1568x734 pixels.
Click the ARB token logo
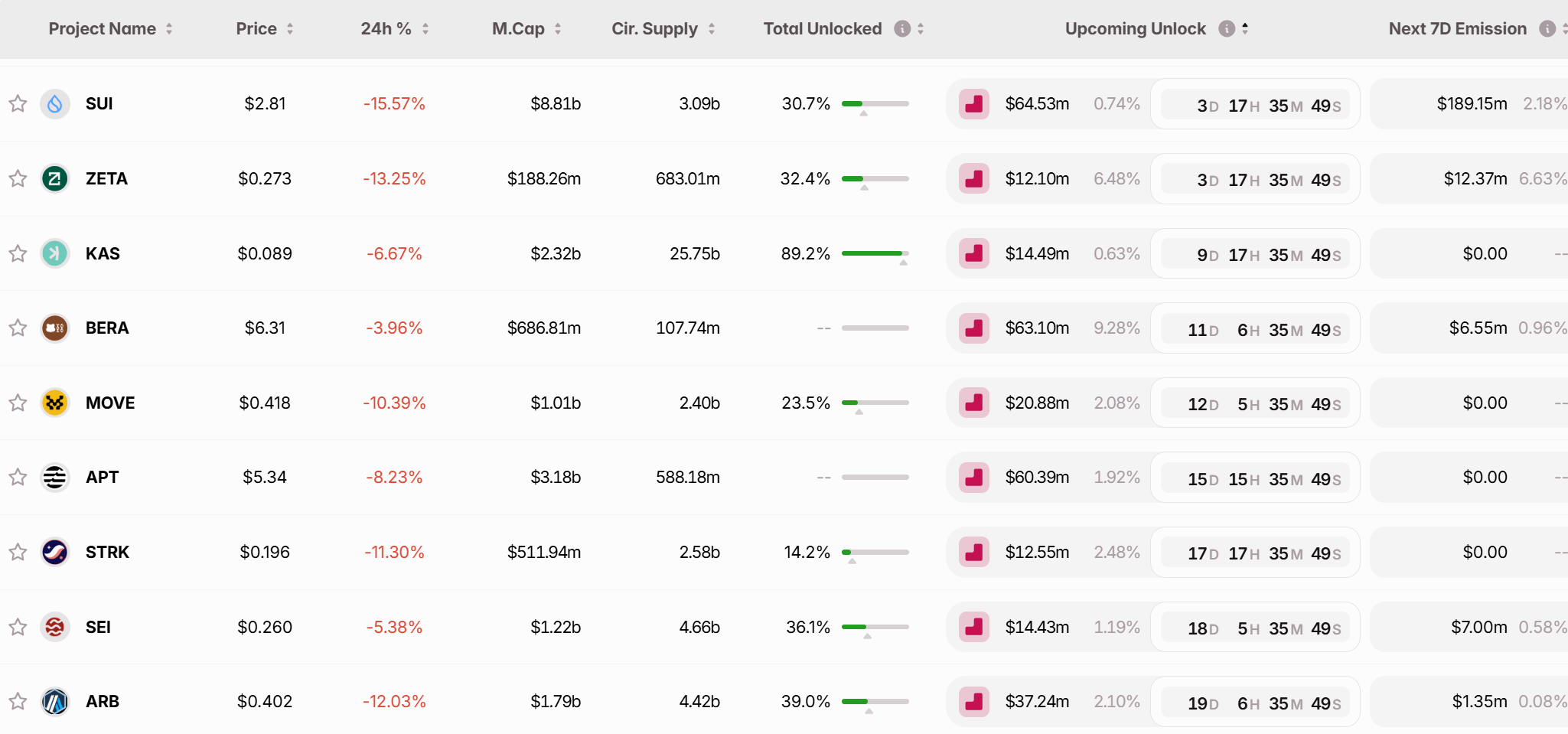click(55, 701)
